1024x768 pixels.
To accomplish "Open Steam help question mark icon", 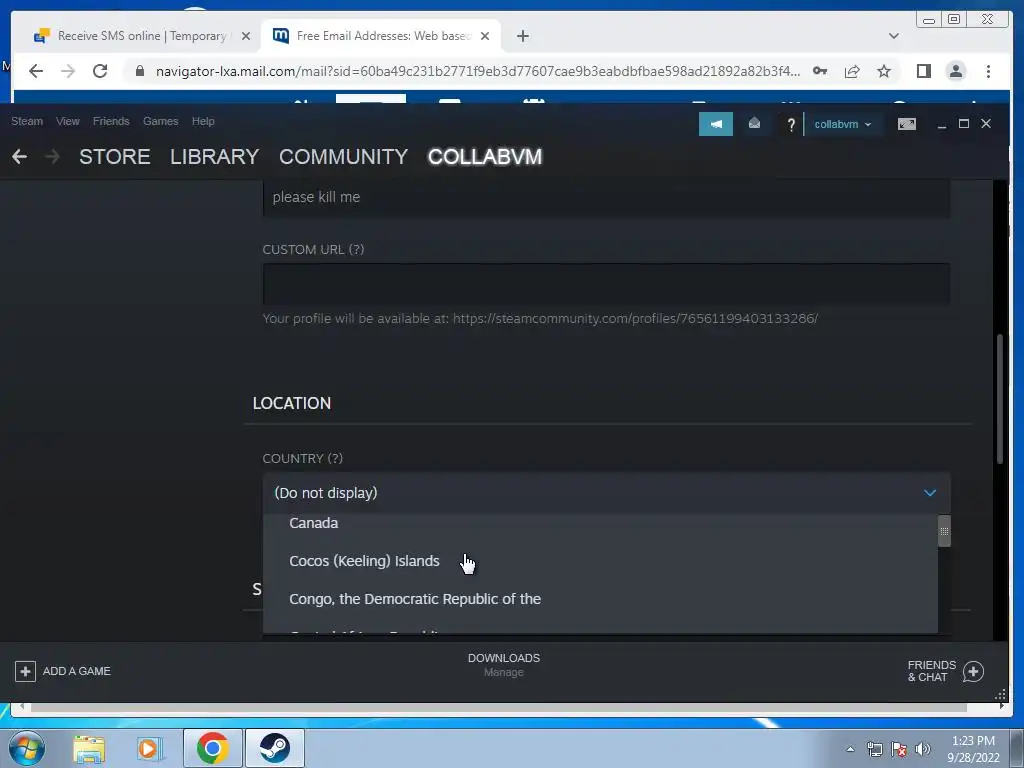I will [x=791, y=124].
